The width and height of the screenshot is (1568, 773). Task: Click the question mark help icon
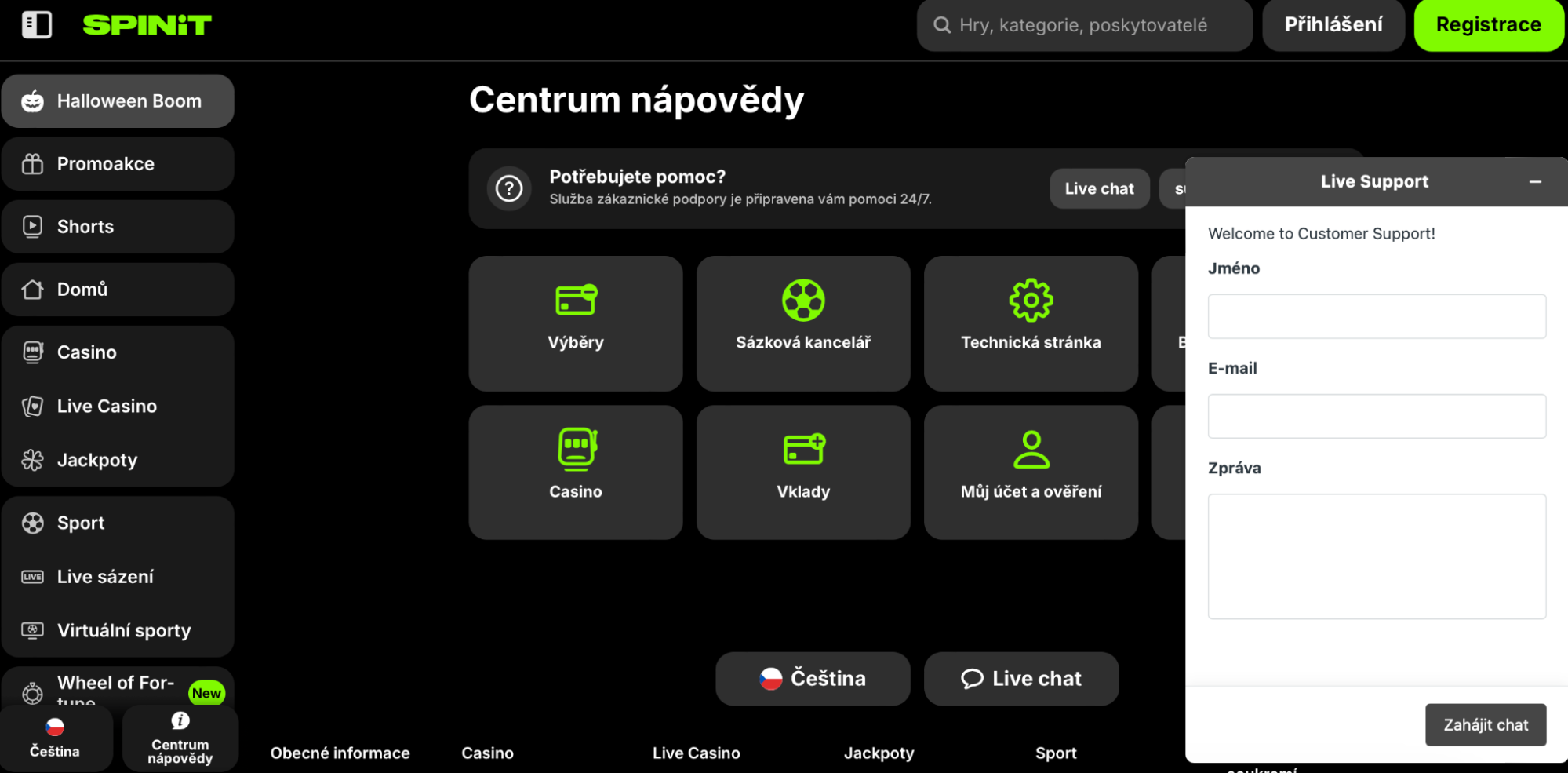509,188
